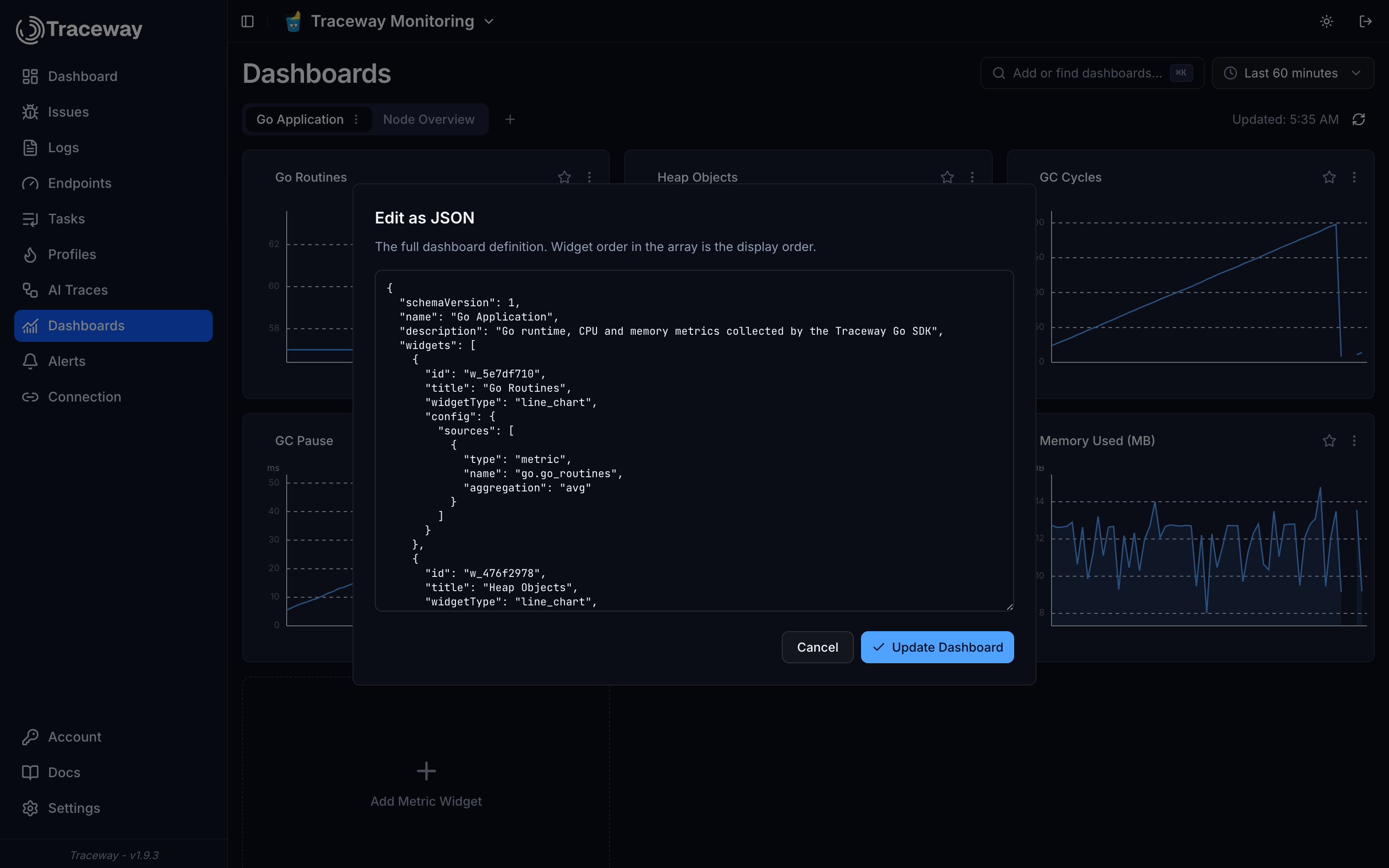Open Heap Objects widget options menu

(972, 178)
